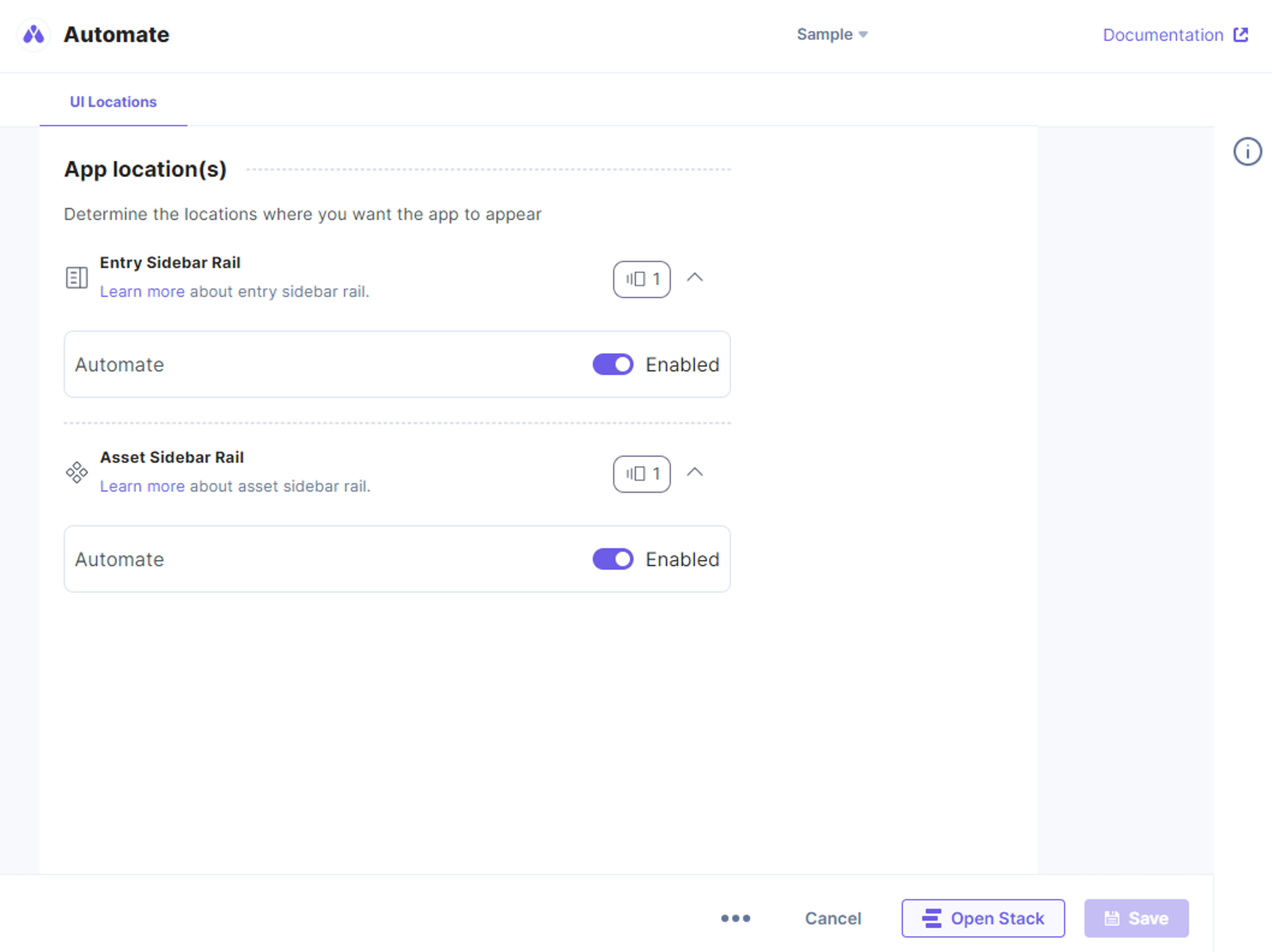Click the Cancel button
The height and width of the screenshot is (952, 1272).
pos(833,919)
